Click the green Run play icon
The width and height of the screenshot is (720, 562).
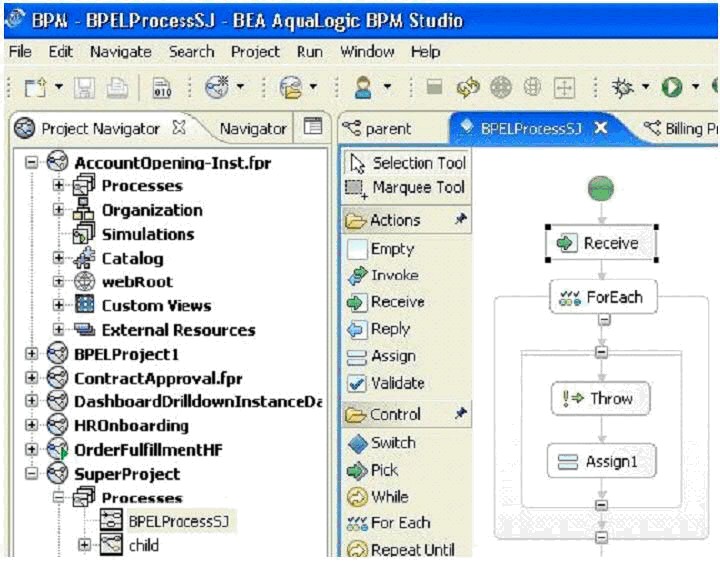tap(671, 87)
